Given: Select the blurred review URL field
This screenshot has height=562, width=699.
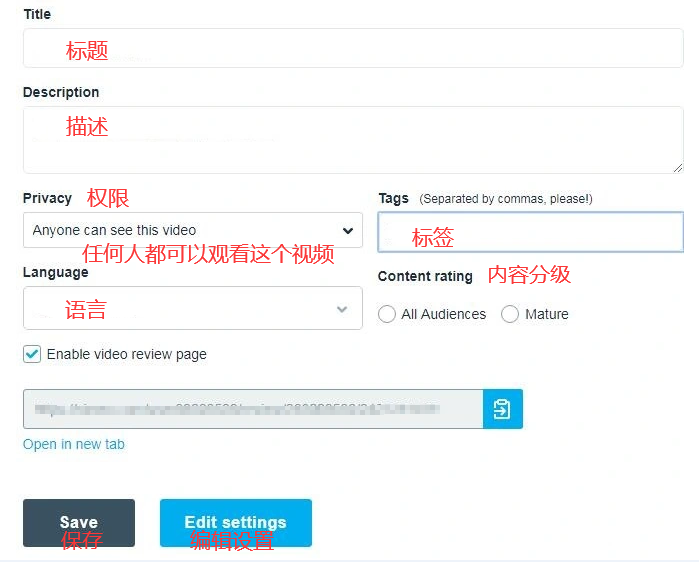Looking at the screenshot, I should click(x=252, y=409).
